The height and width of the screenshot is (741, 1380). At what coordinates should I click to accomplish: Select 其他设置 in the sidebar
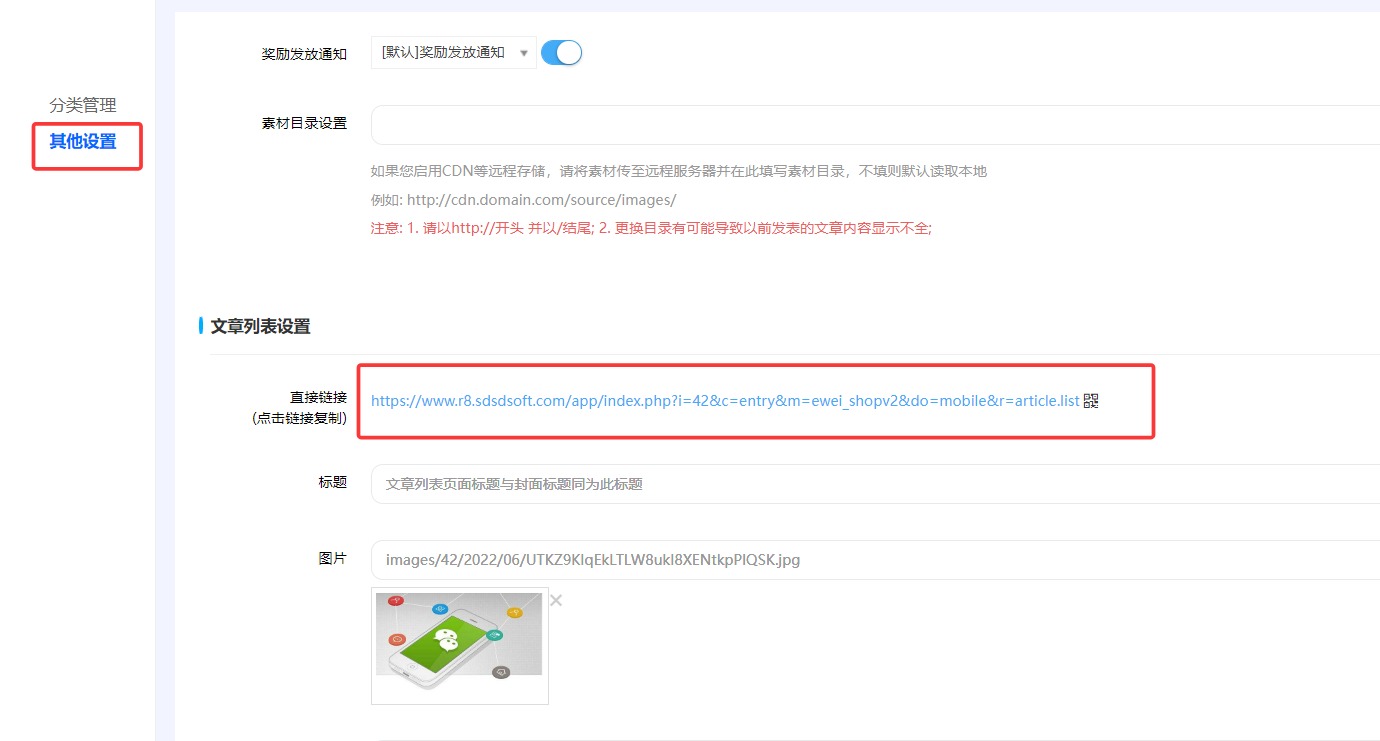tap(83, 142)
